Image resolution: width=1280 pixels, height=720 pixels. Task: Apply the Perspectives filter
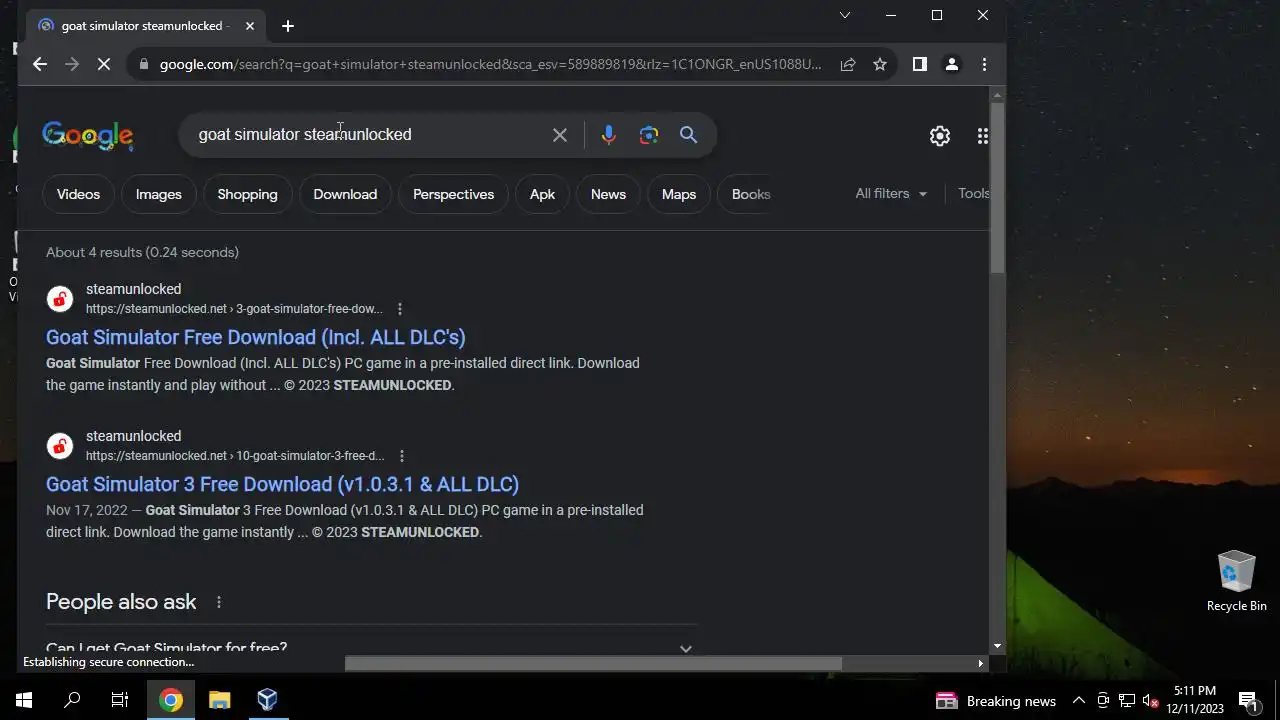[x=454, y=194]
